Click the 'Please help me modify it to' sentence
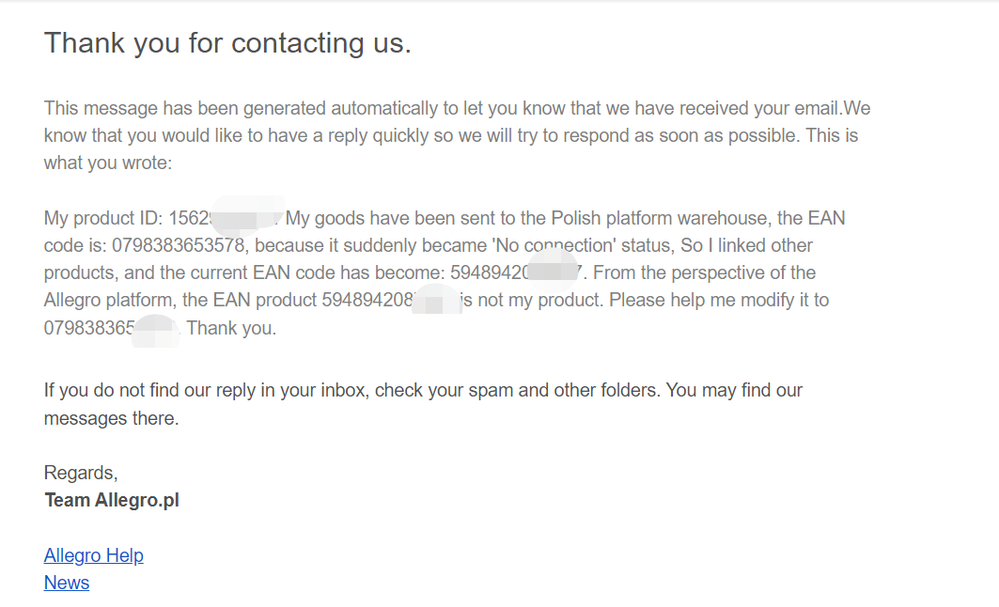The height and width of the screenshot is (607, 999). click(x=719, y=300)
